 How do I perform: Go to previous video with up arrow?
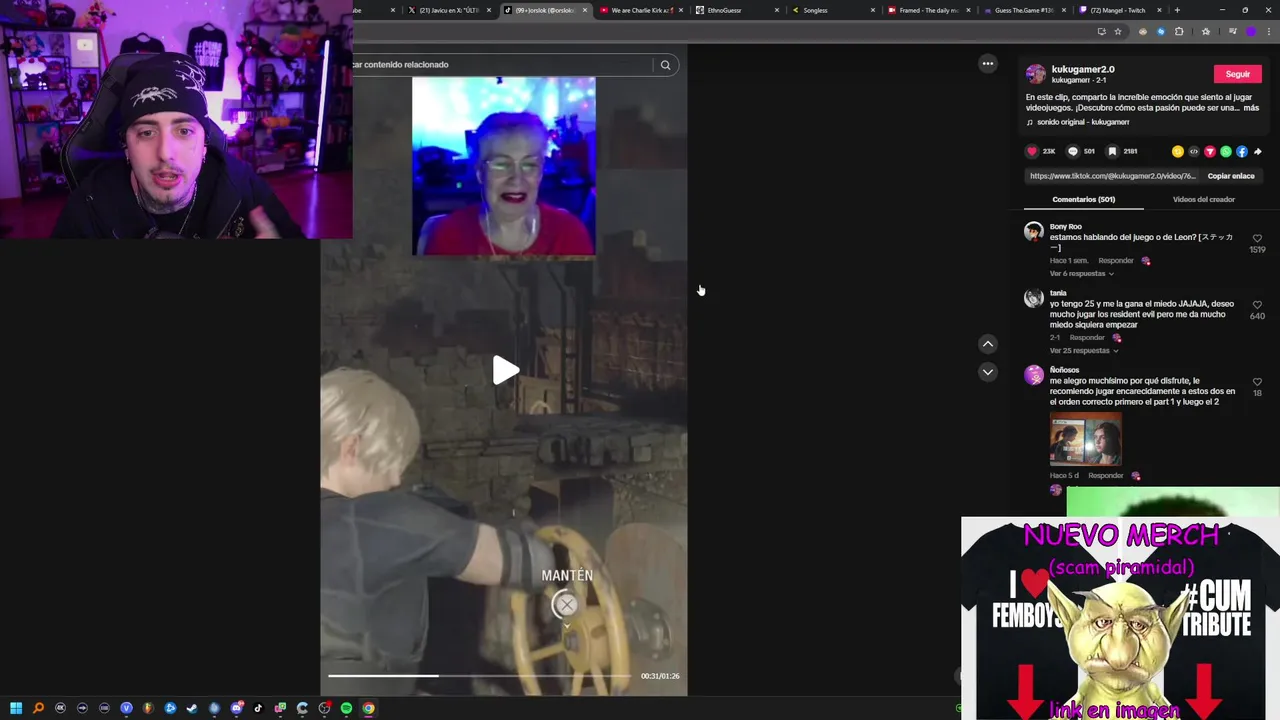(x=987, y=344)
